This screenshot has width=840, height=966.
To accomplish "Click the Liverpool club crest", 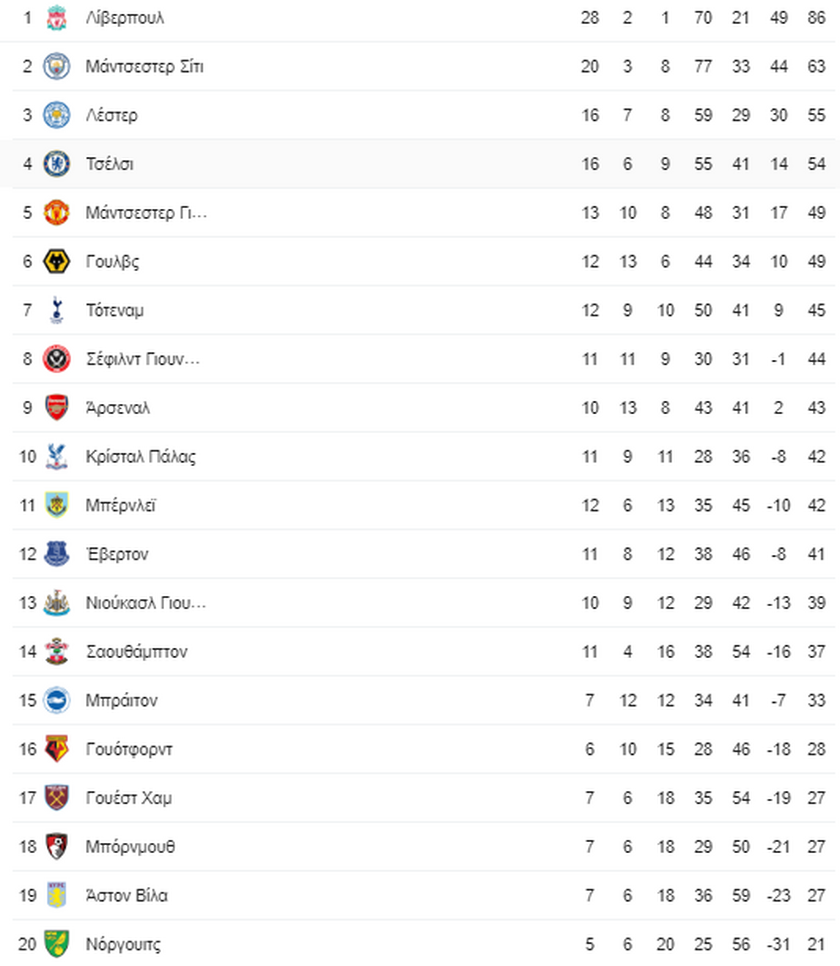I will click(x=56, y=18).
